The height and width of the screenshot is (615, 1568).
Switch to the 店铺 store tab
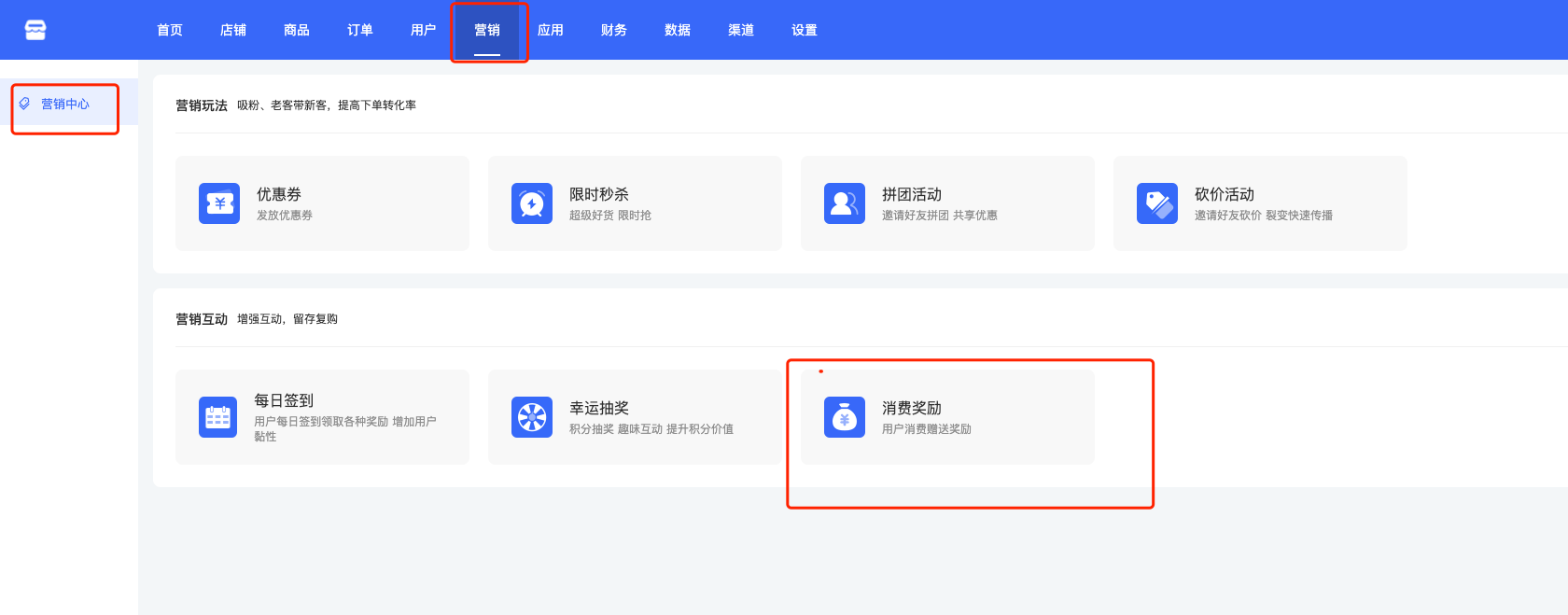pyautogui.click(x=233, y=30)
